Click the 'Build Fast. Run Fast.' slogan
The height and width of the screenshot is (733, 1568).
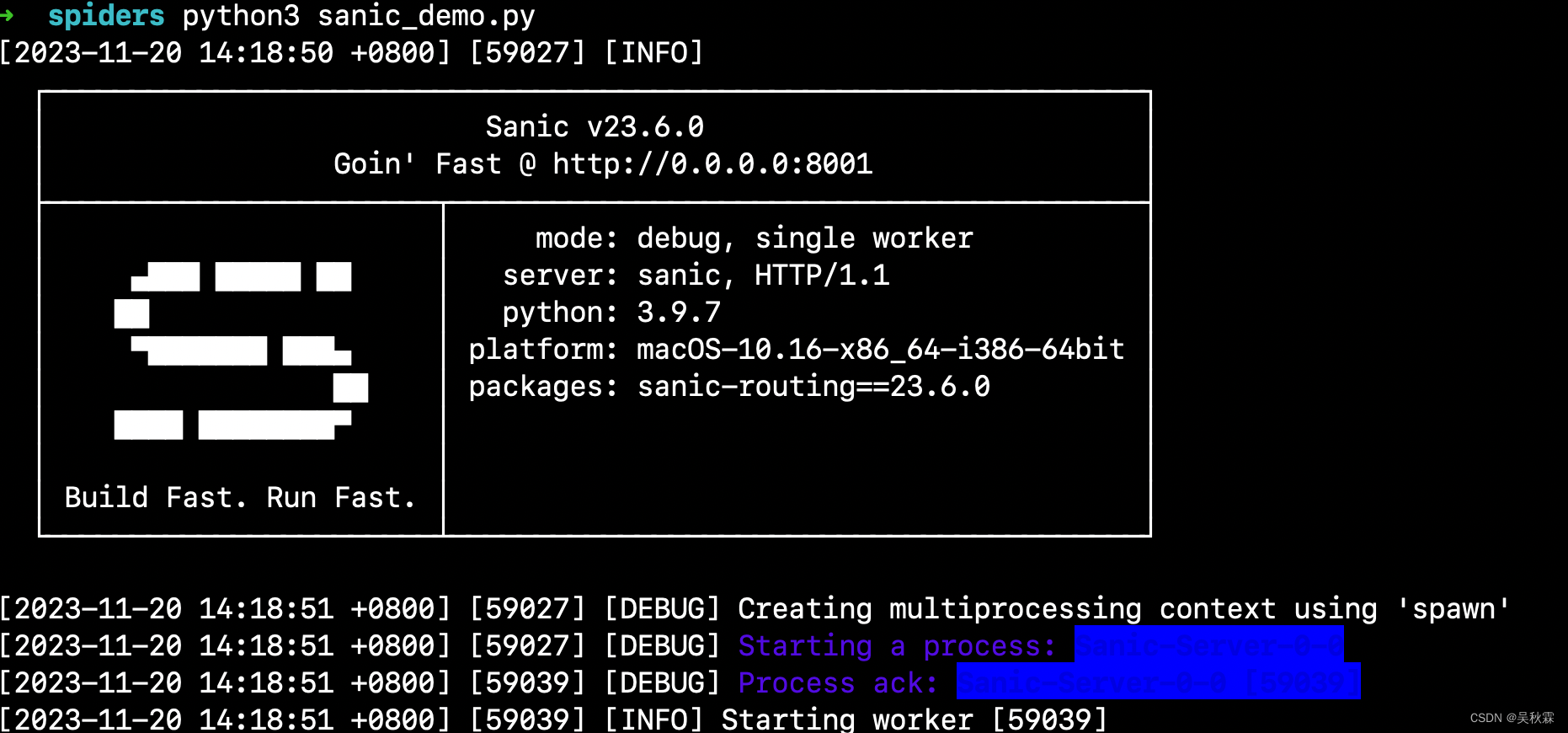tap(241, 497)
